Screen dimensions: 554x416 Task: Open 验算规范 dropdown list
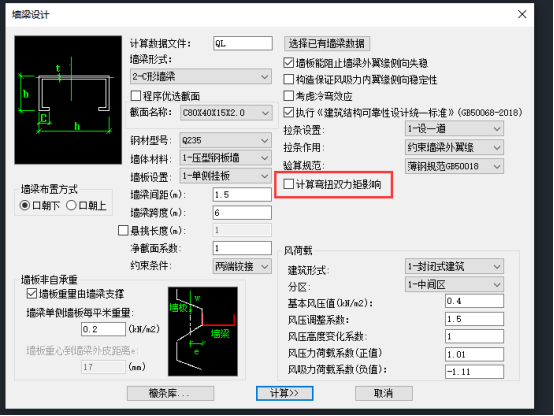pos(454,166)
